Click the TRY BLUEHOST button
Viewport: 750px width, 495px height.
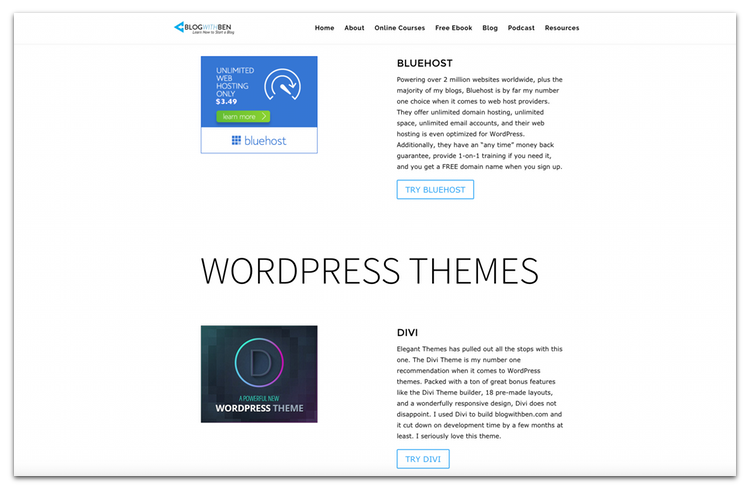coord(435,189)
